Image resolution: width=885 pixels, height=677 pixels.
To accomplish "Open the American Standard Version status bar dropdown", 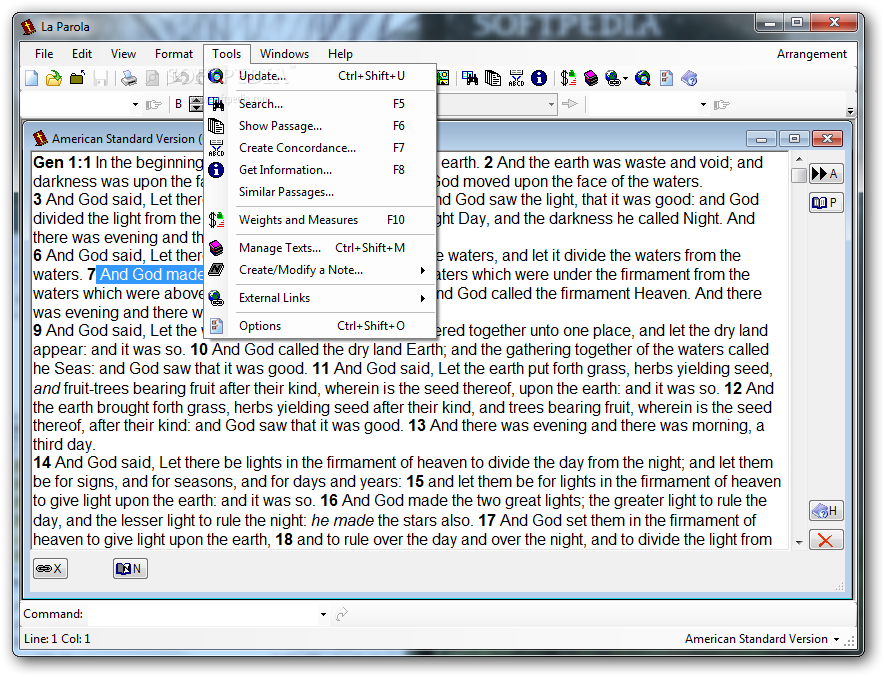I will click(x=836, y=639).
